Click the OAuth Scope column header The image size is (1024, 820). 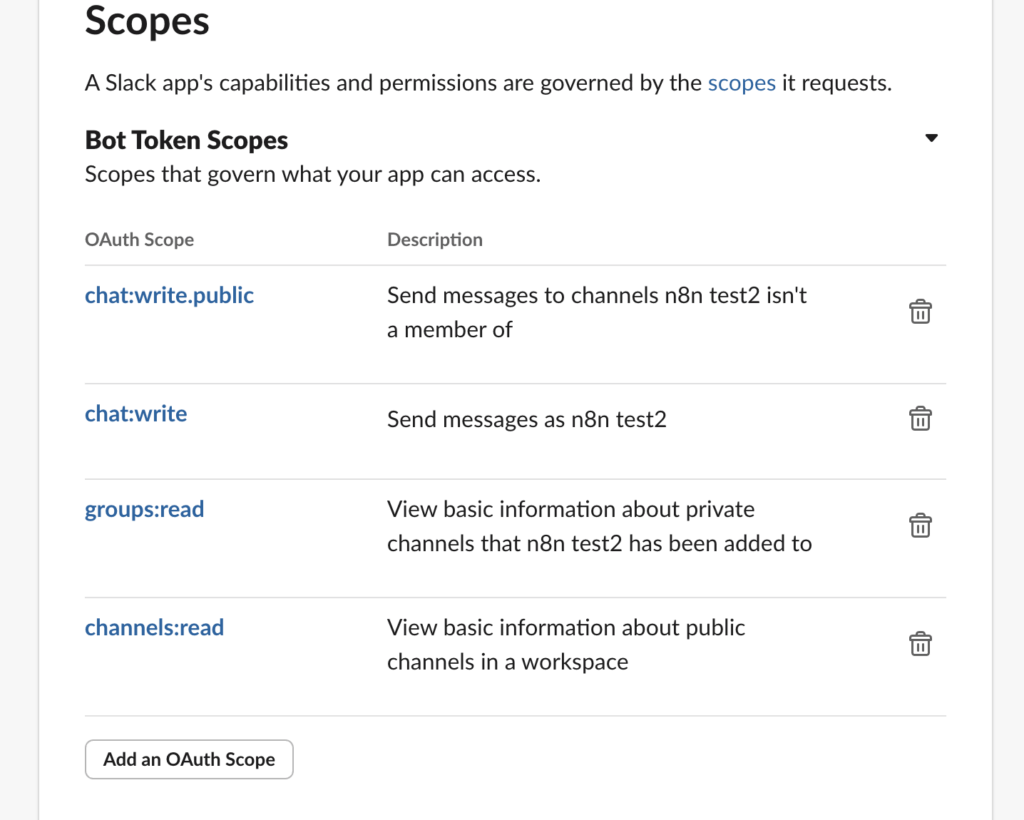pyautogui.click(x=139, y=240)
